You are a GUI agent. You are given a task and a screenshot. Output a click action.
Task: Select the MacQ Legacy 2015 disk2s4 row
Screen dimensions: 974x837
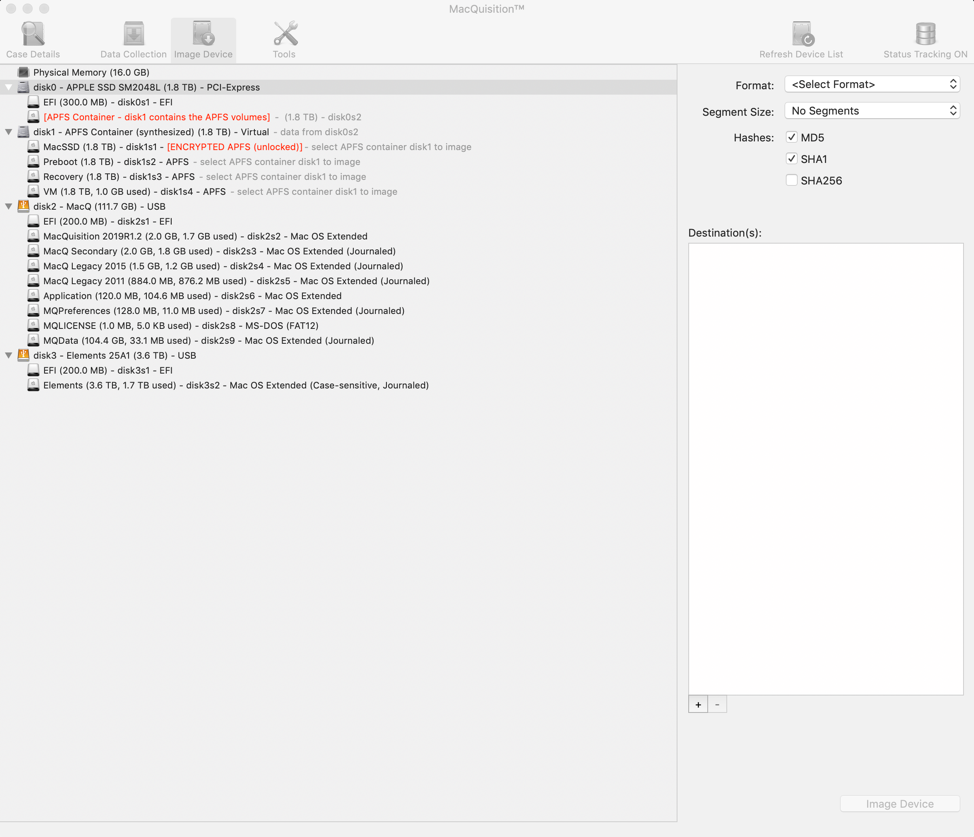(x=339, y=266)
